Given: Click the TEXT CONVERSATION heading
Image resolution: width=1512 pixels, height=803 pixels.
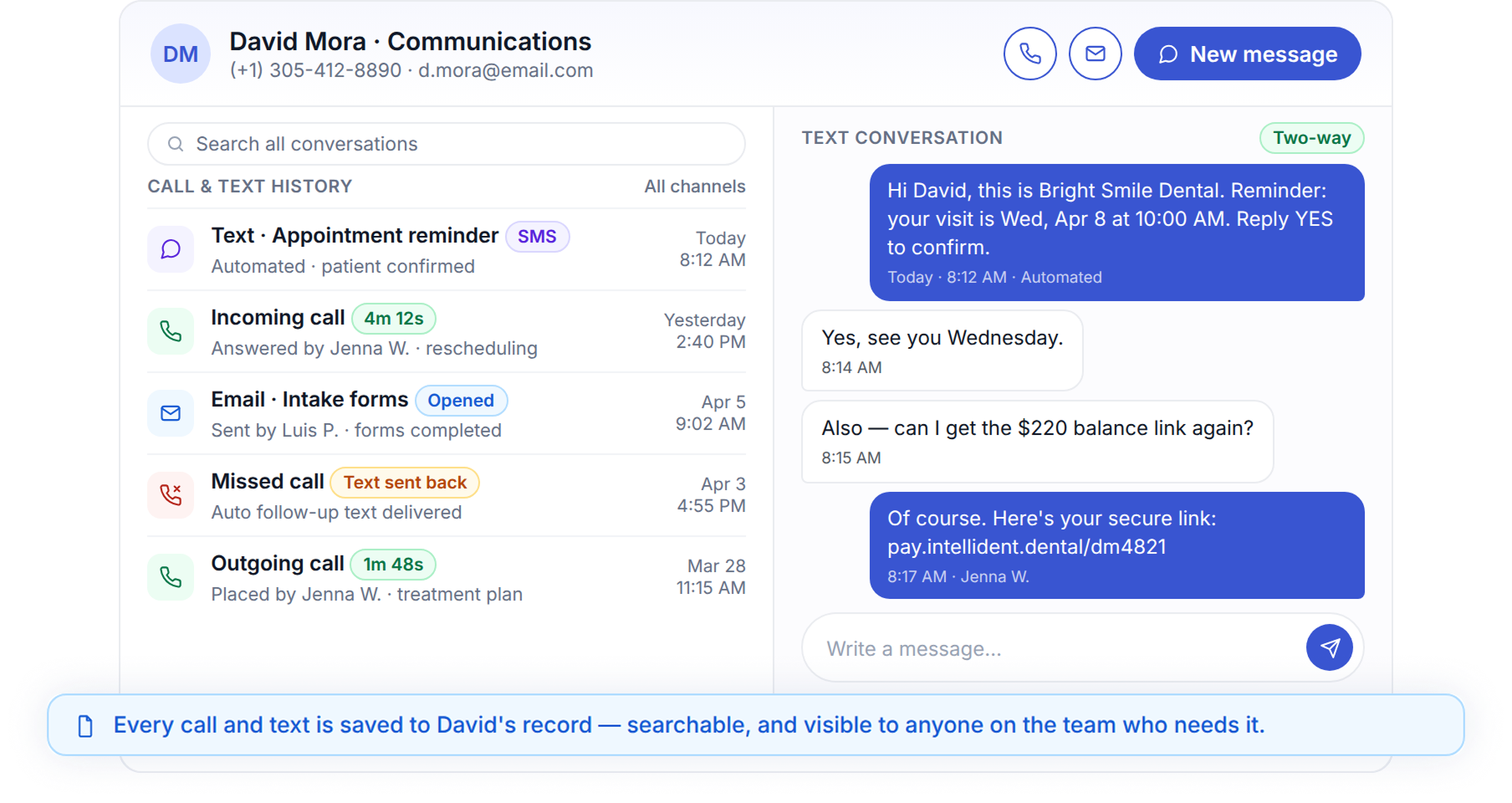Looking at the screenshot, I should pos(902,138).
